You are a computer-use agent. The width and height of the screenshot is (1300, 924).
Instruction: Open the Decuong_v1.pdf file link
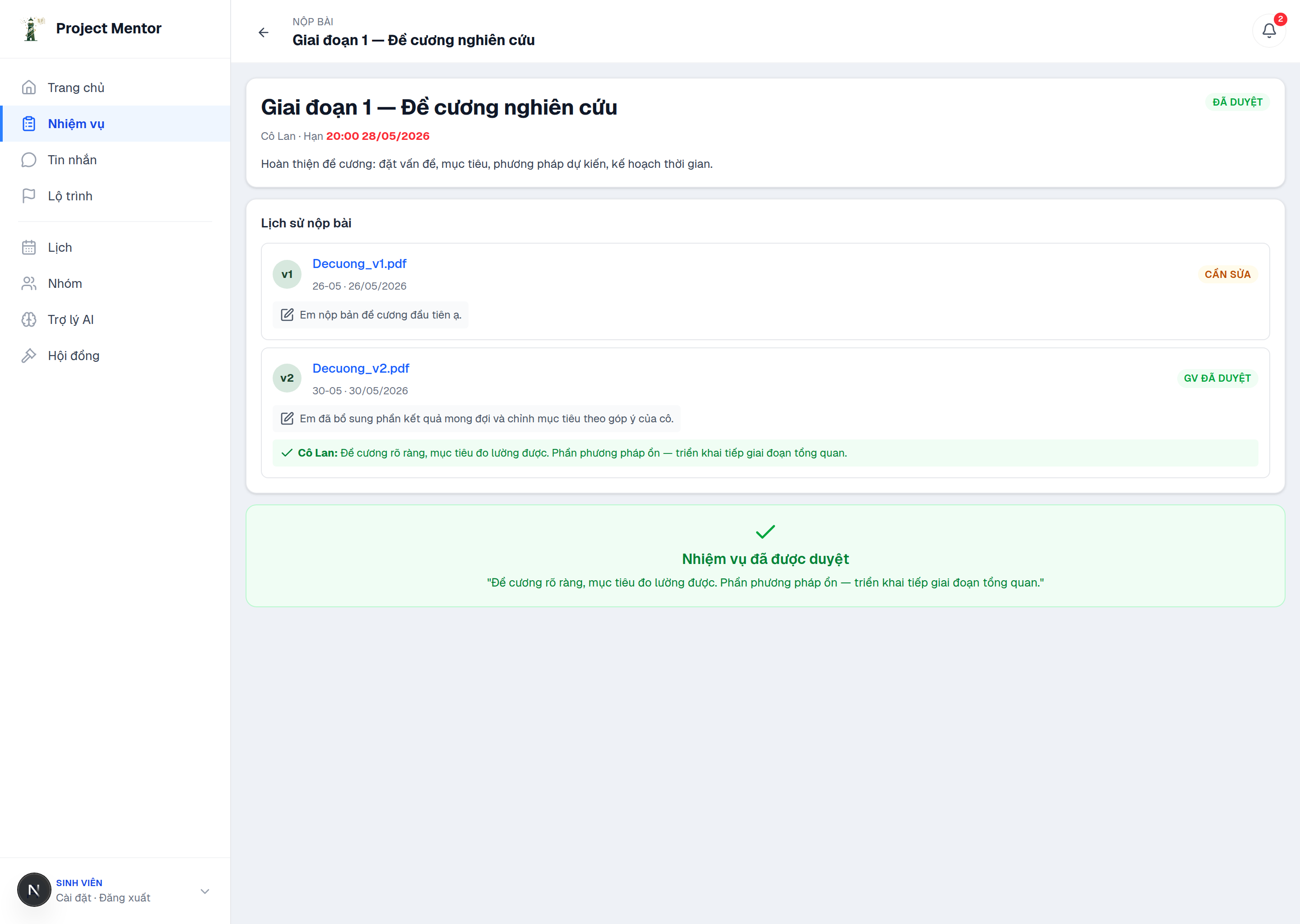(359, 263)
